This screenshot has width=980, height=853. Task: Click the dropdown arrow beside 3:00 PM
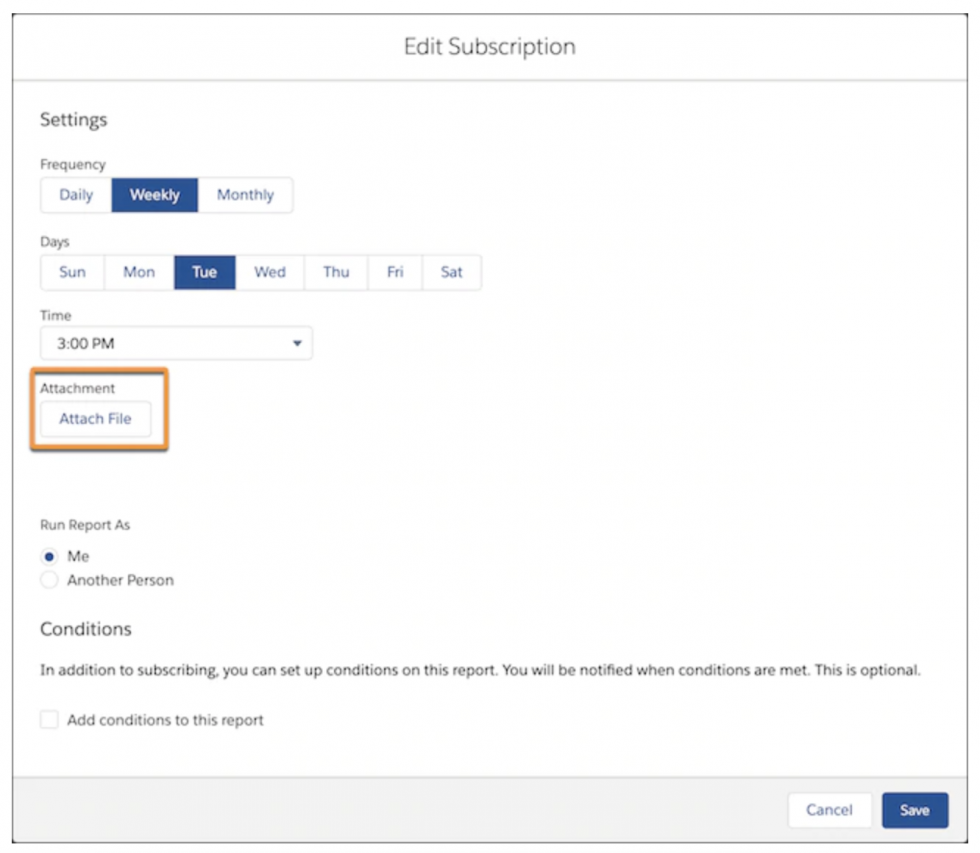[x=297, y=343]
